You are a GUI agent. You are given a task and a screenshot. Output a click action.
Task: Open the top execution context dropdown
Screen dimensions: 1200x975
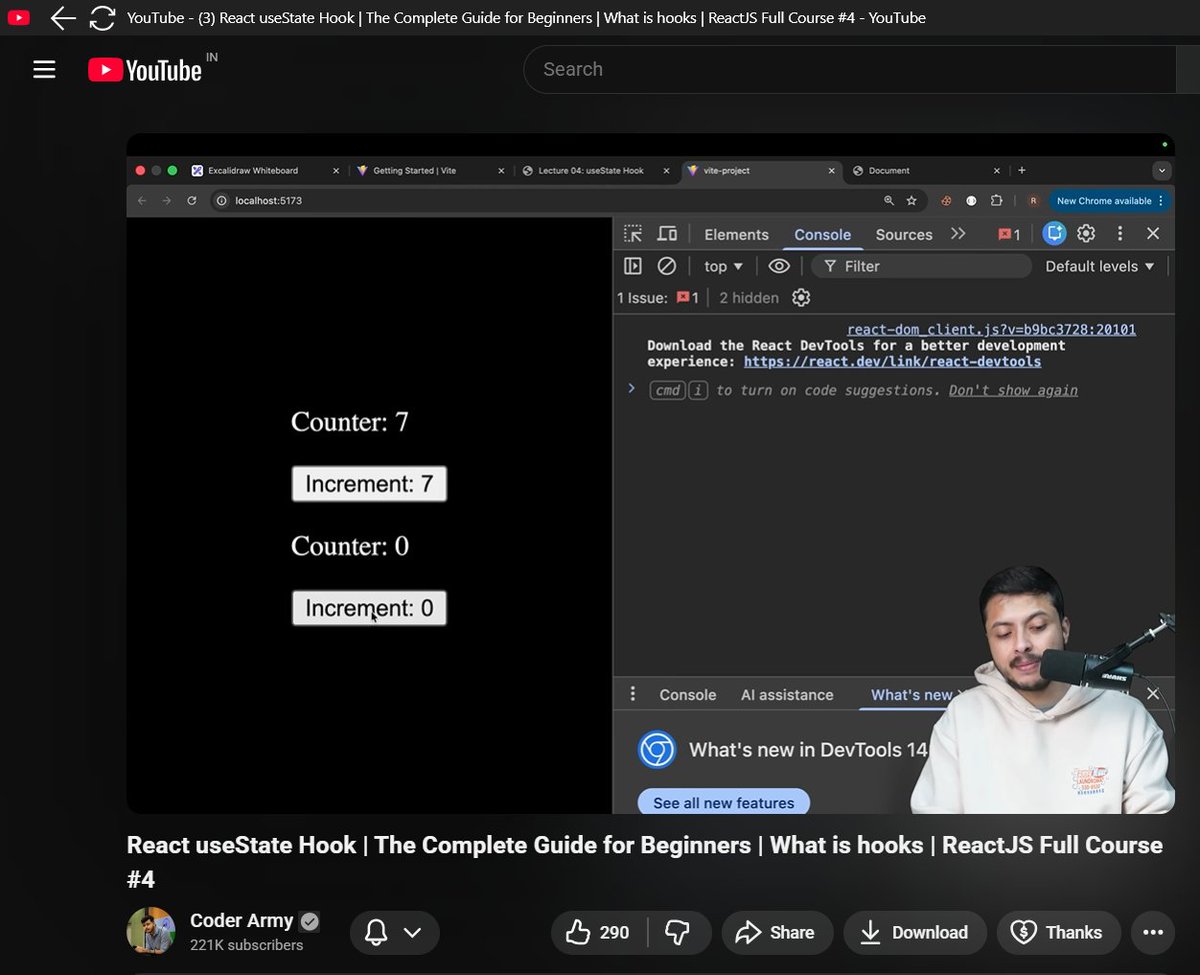[x=722, y=266]
